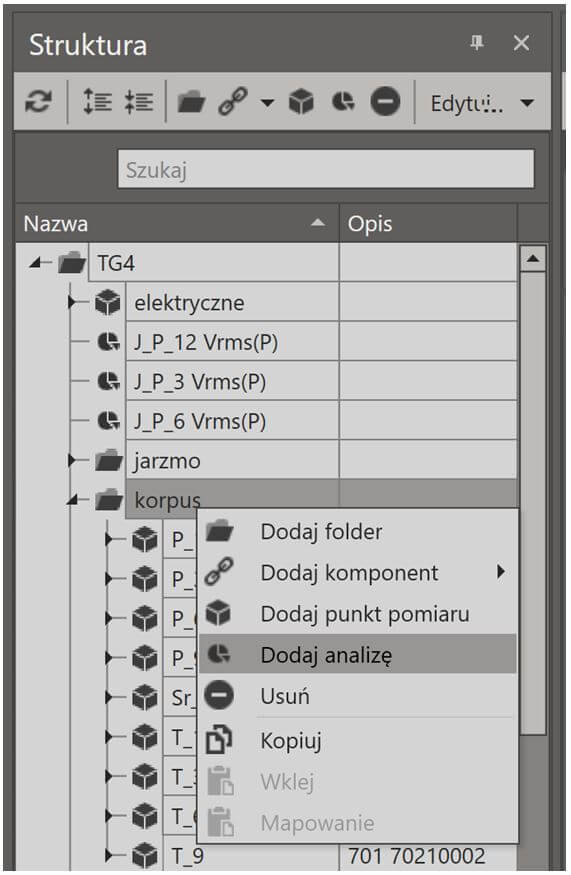Open dropdown arrow next to chain link icon
Image resolution: width=571 pixels, height=875 pixels.
click(x=268, y=103)
